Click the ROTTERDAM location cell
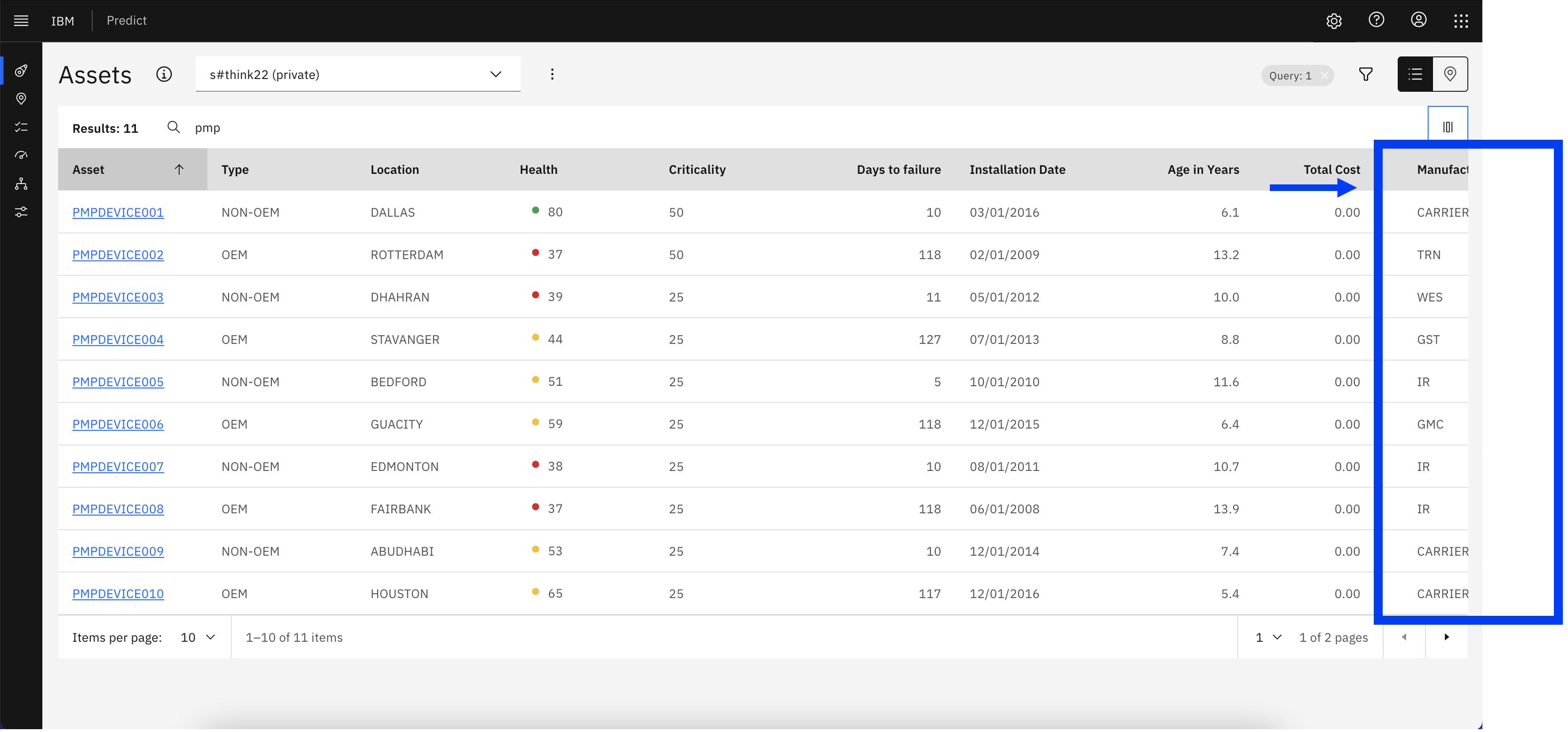 pyautogui.click(x=407, y=255)
